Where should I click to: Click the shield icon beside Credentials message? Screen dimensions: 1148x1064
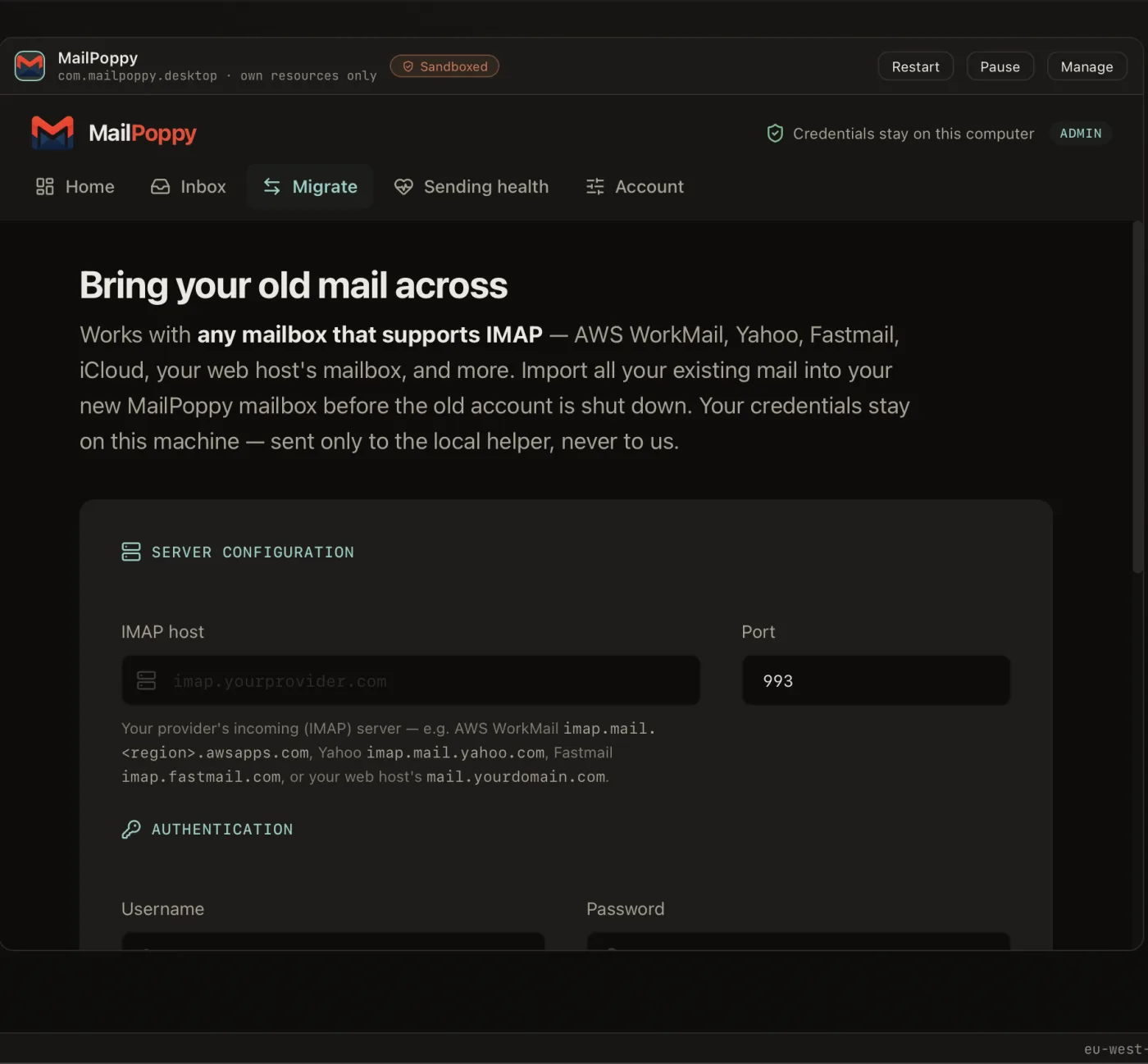775,134
